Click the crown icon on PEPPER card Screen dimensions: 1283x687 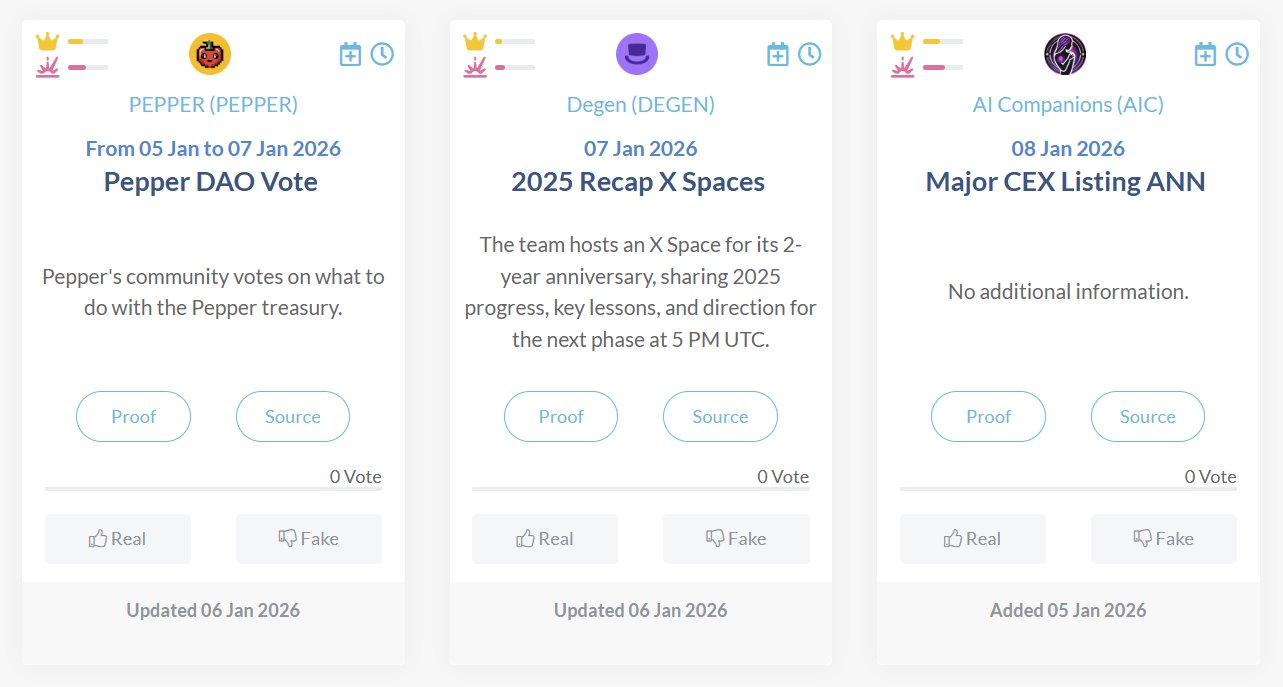[x=47, y=41]
